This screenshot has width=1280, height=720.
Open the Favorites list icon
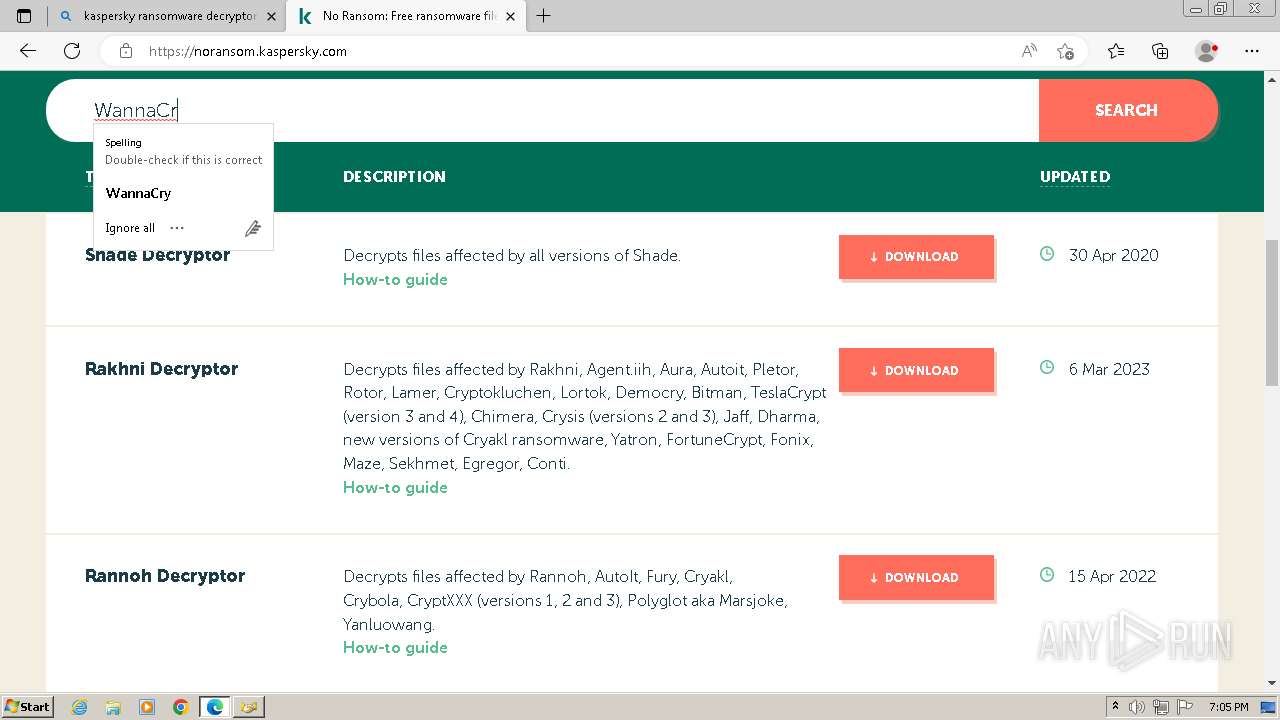point(1116,51)
